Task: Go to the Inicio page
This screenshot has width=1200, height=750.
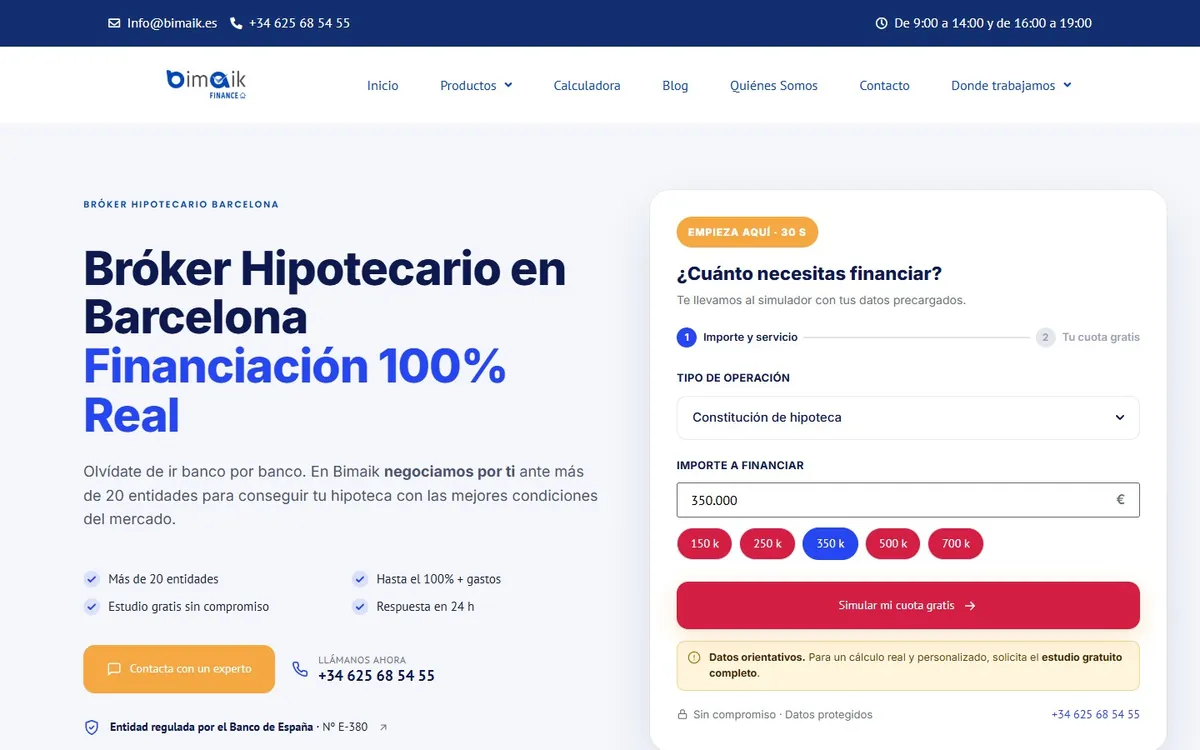Action: tap(383, 85)
